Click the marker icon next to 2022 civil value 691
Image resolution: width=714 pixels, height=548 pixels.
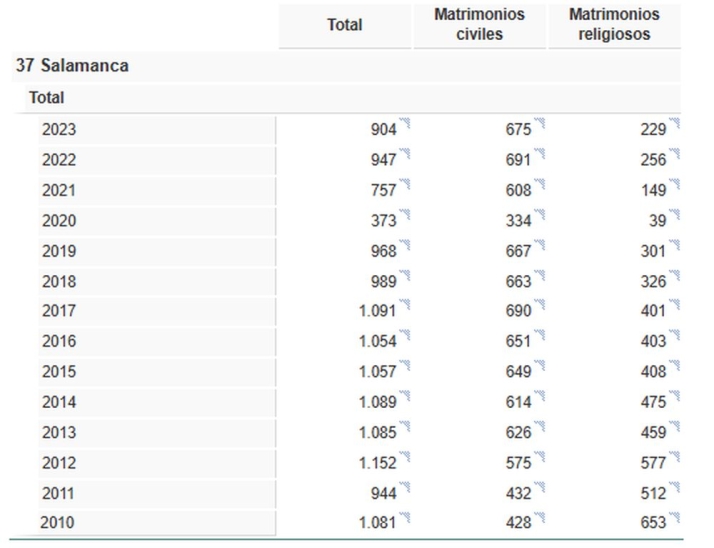point(540,154)
